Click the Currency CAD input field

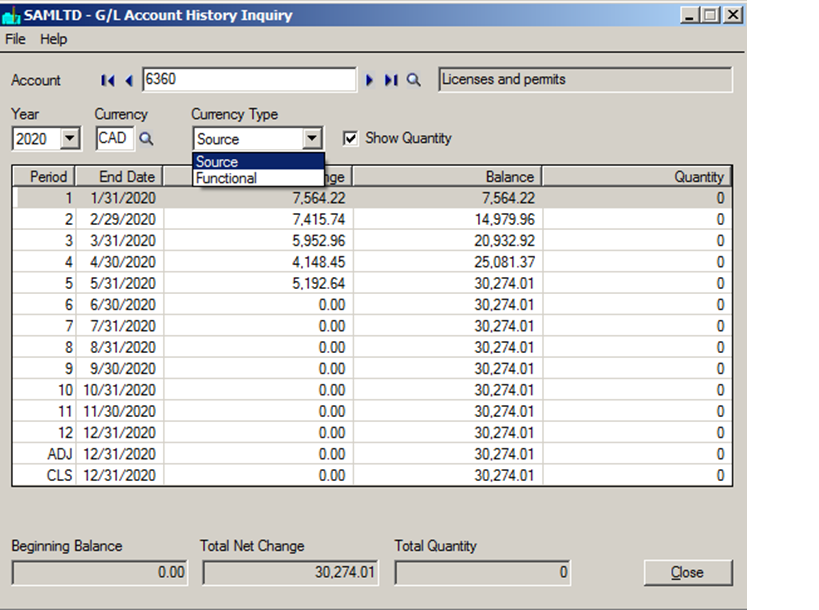(113, 139)
